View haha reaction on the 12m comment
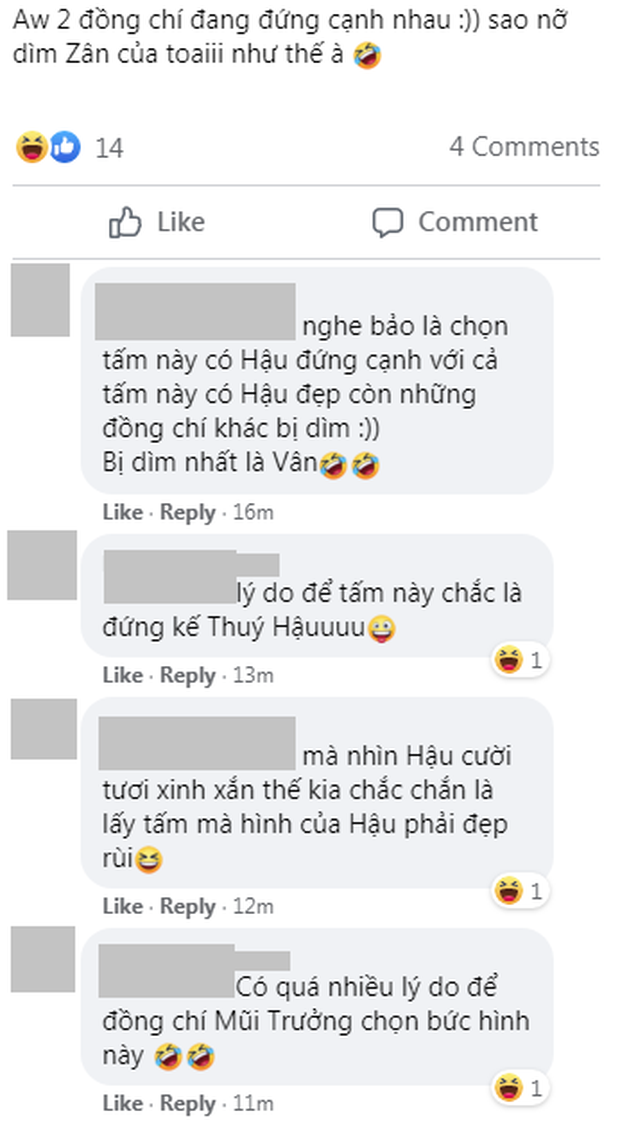Screen dimensions: 620x1125 click(508, 891)
